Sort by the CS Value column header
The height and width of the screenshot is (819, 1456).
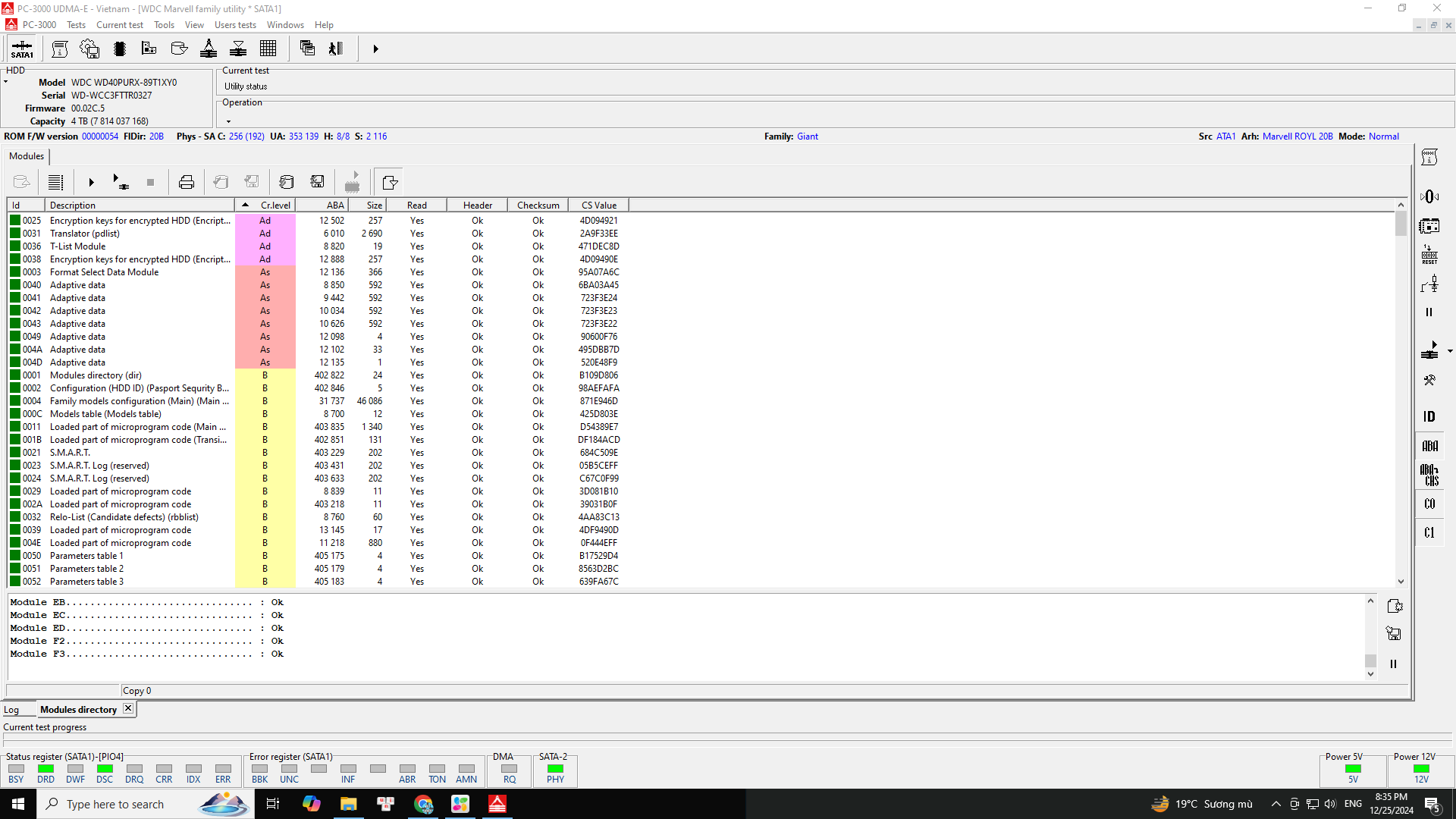pyautogui.click(x=599, y=206)
